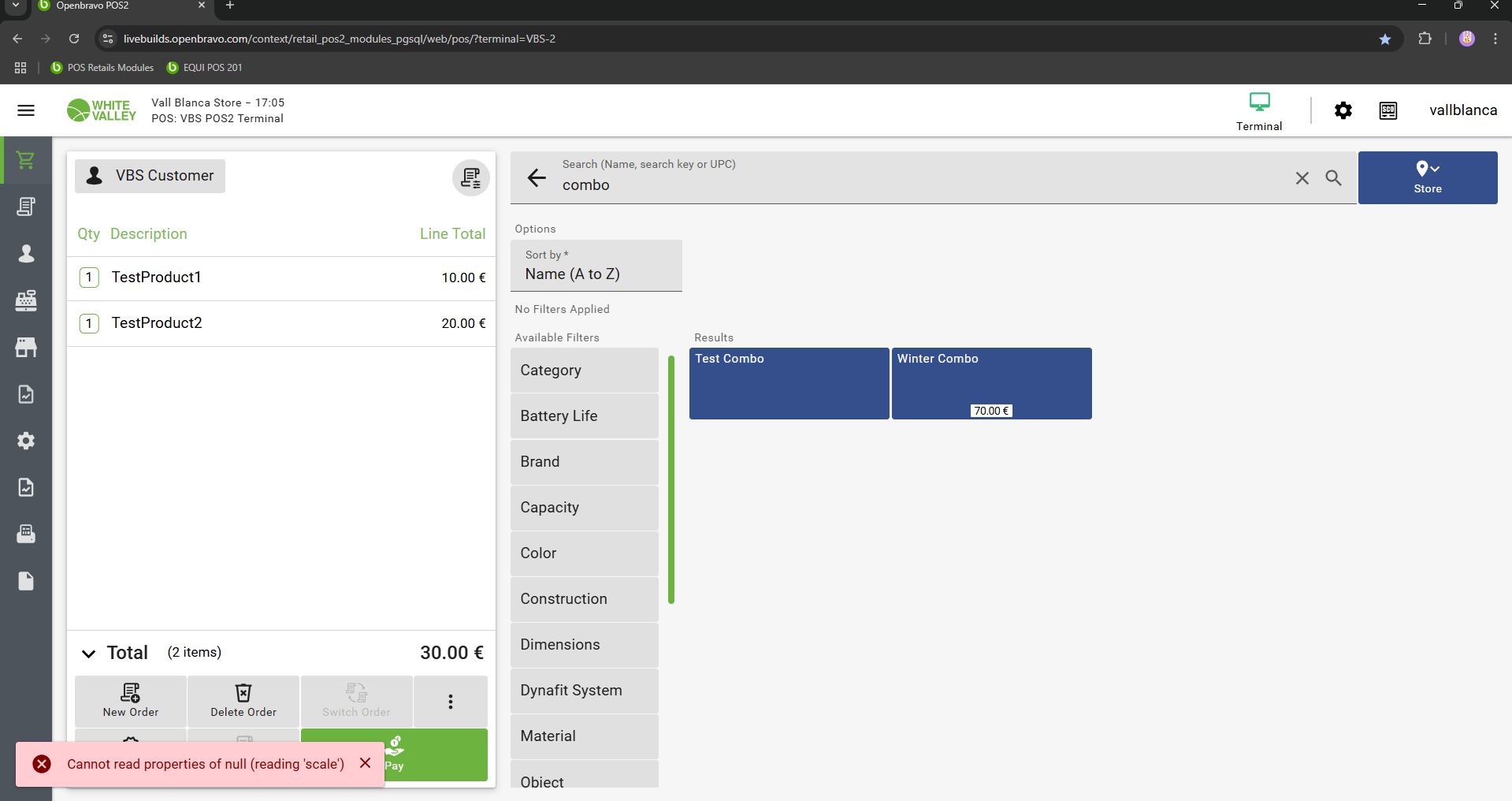Viewport: 1512px width, 801px height.
Task: Clear the search text with X icon
Action: tap(1302, 178)
